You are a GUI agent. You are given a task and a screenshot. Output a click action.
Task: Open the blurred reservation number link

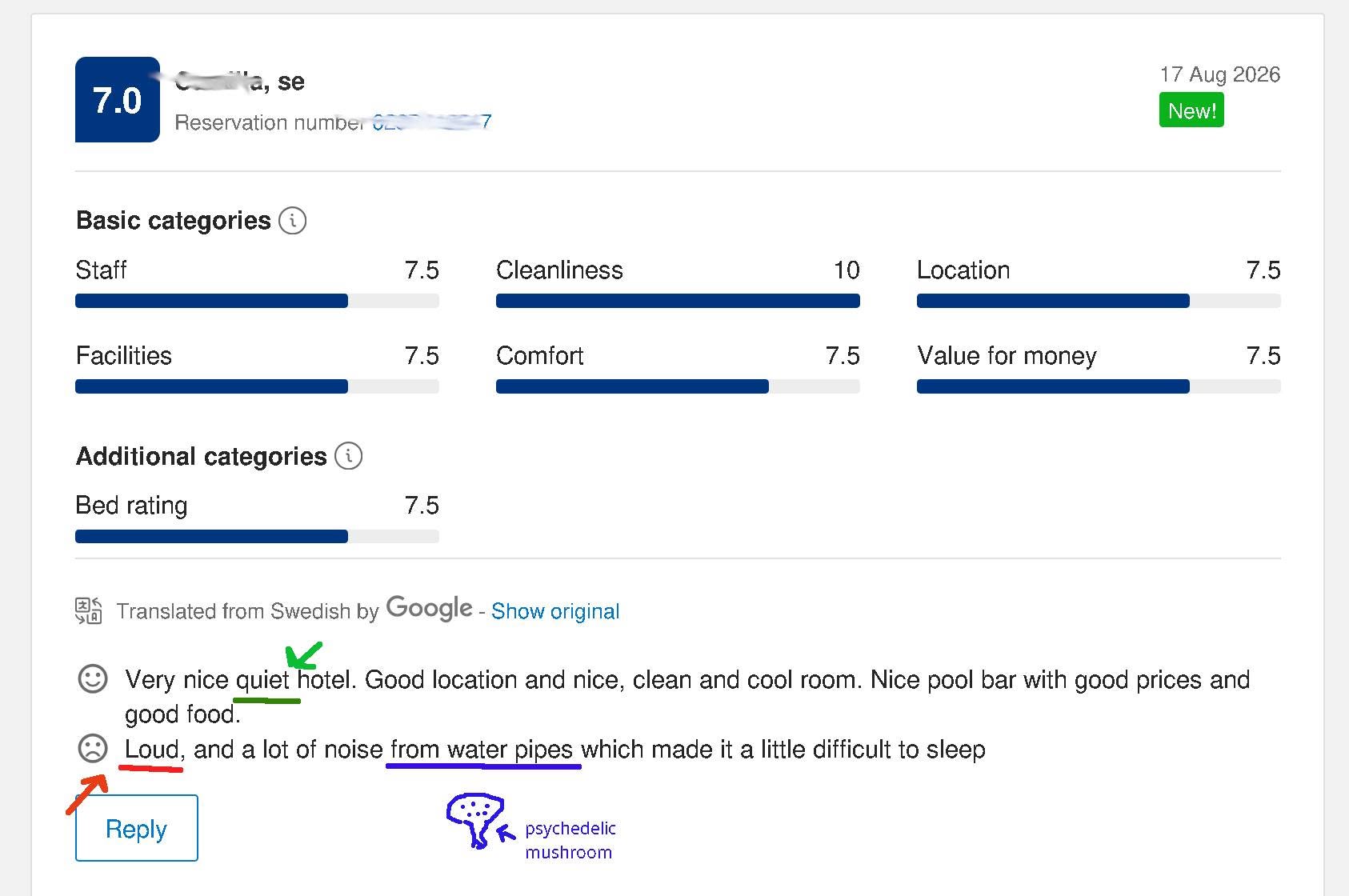pos(432,122)
